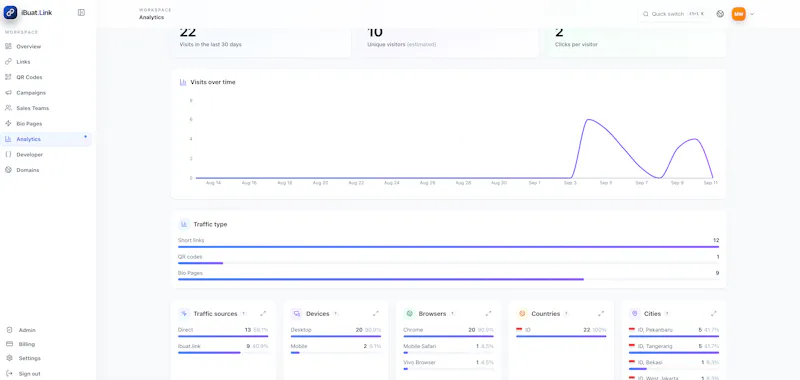Click the globe icon in the header
The image size is (800, 380).
tap(720, 14)
